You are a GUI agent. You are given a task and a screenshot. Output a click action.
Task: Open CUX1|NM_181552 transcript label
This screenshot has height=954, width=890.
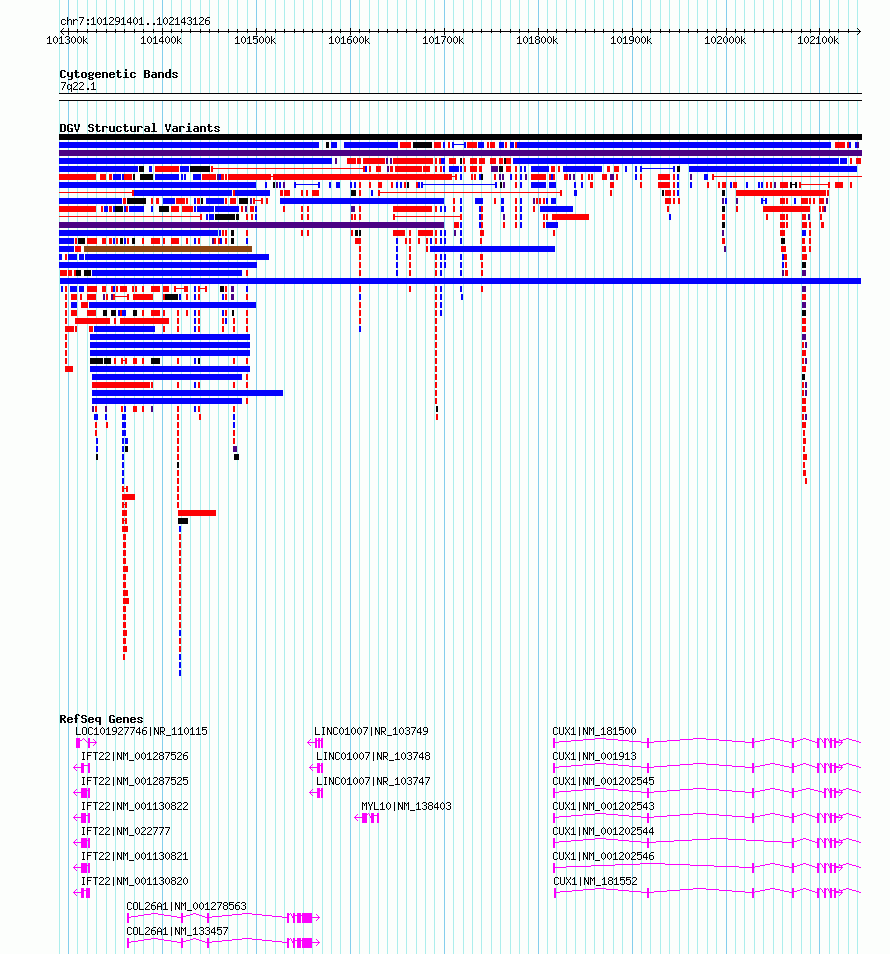(x=596, y=881)
